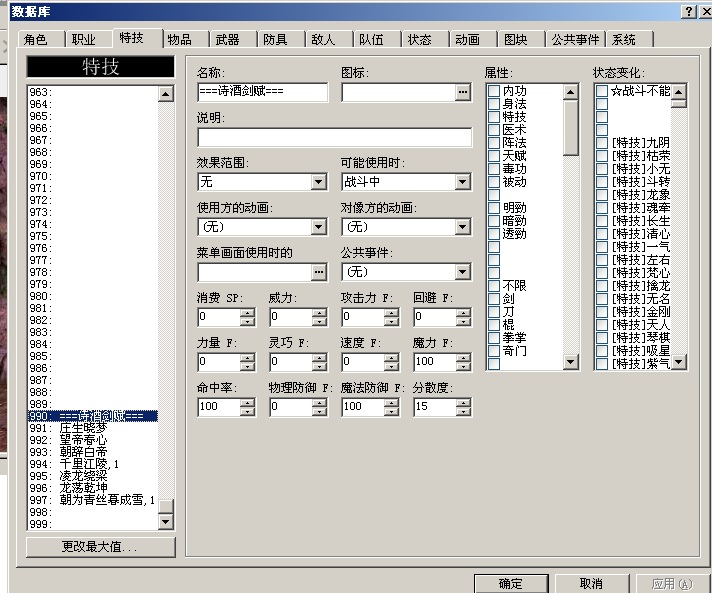Toggle [特技]吸星 state change checkbox
712x593 pixels.
click(x=602, y=351)
